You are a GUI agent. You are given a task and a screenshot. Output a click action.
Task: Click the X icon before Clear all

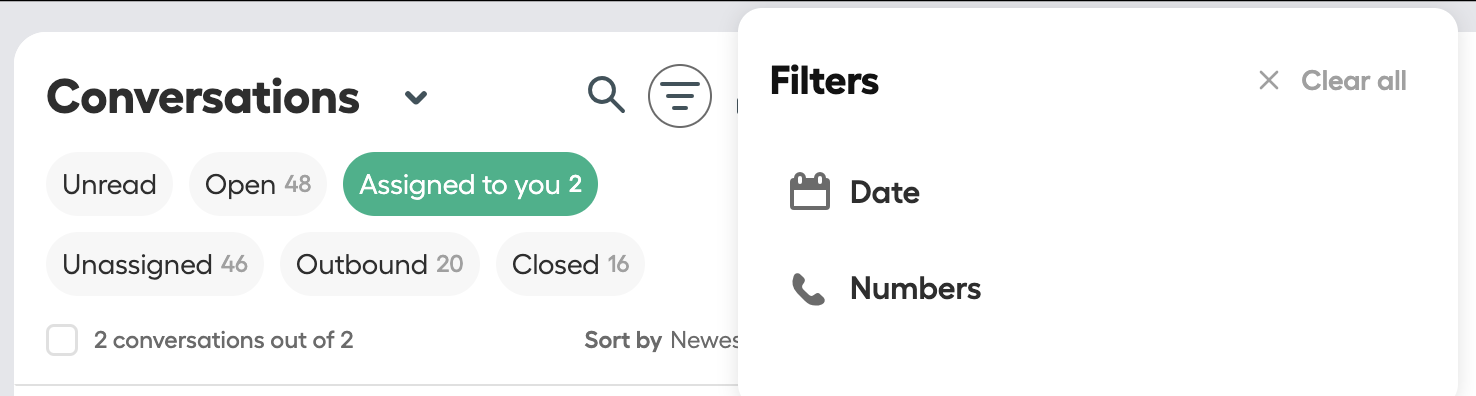(x=1269, y=81)
